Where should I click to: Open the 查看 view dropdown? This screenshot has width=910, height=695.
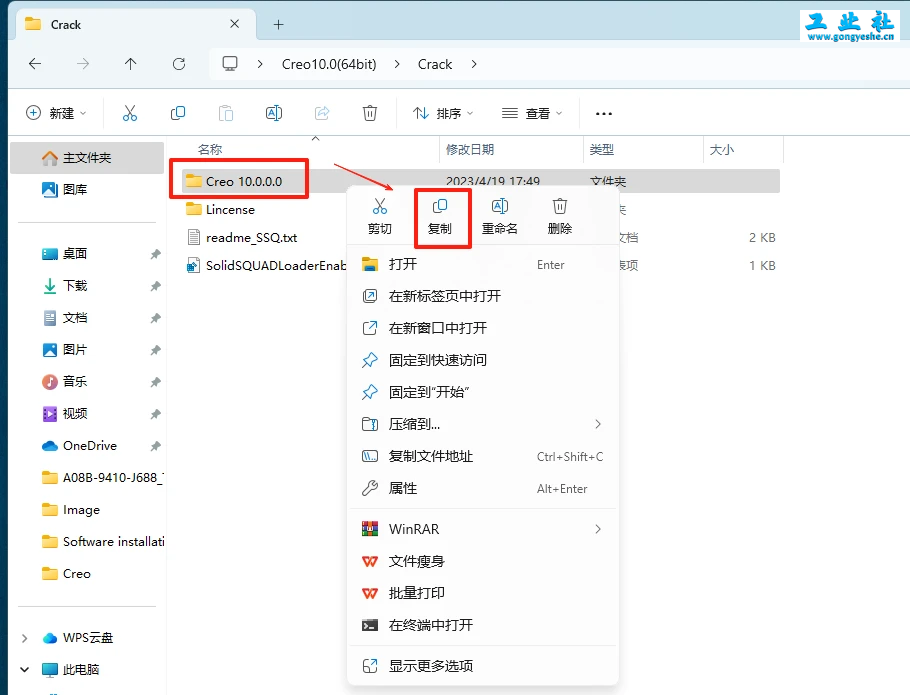pyautogui.click(x=532, y=113)
